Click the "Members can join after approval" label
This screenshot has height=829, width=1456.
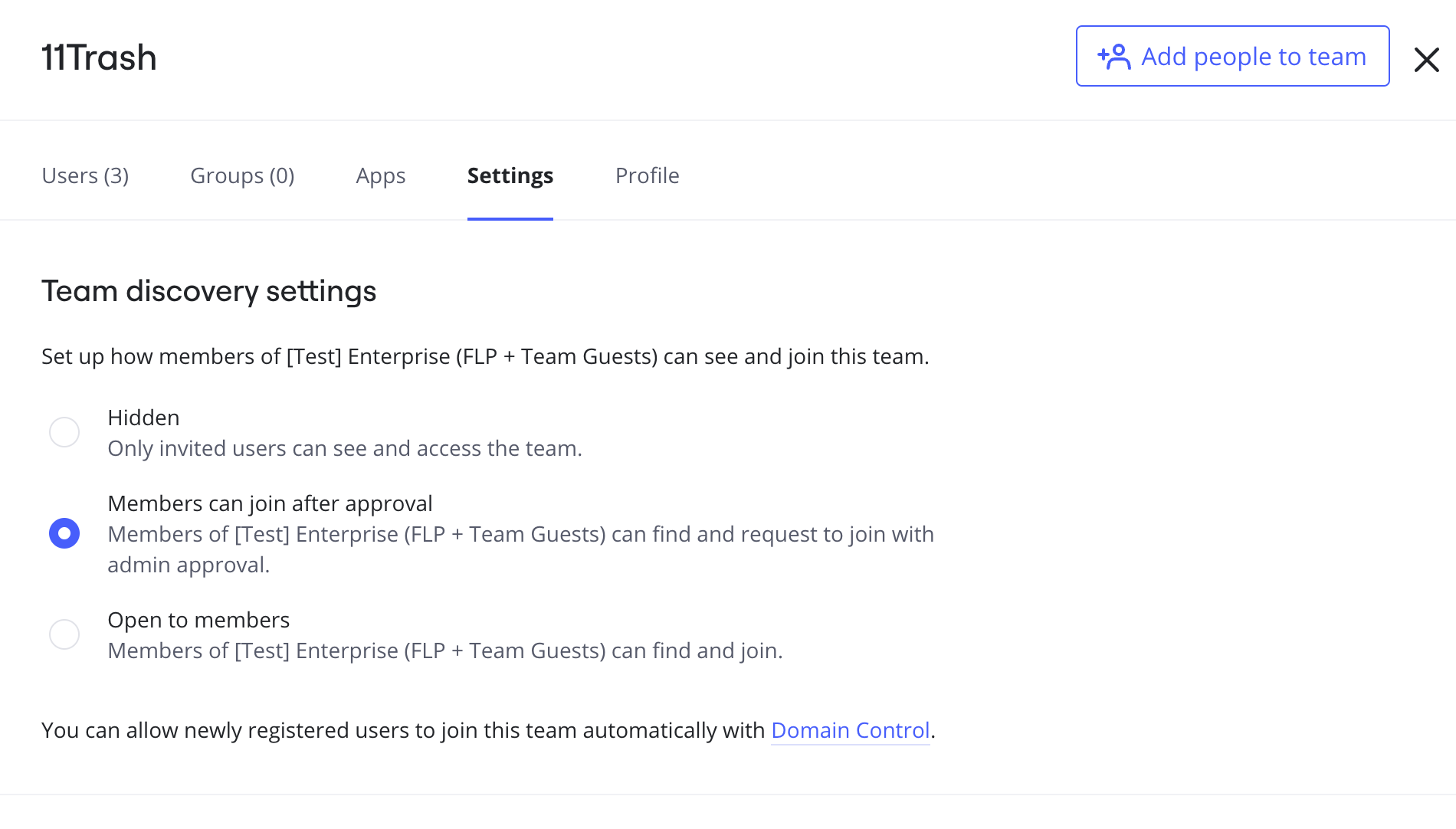(270, 503)
